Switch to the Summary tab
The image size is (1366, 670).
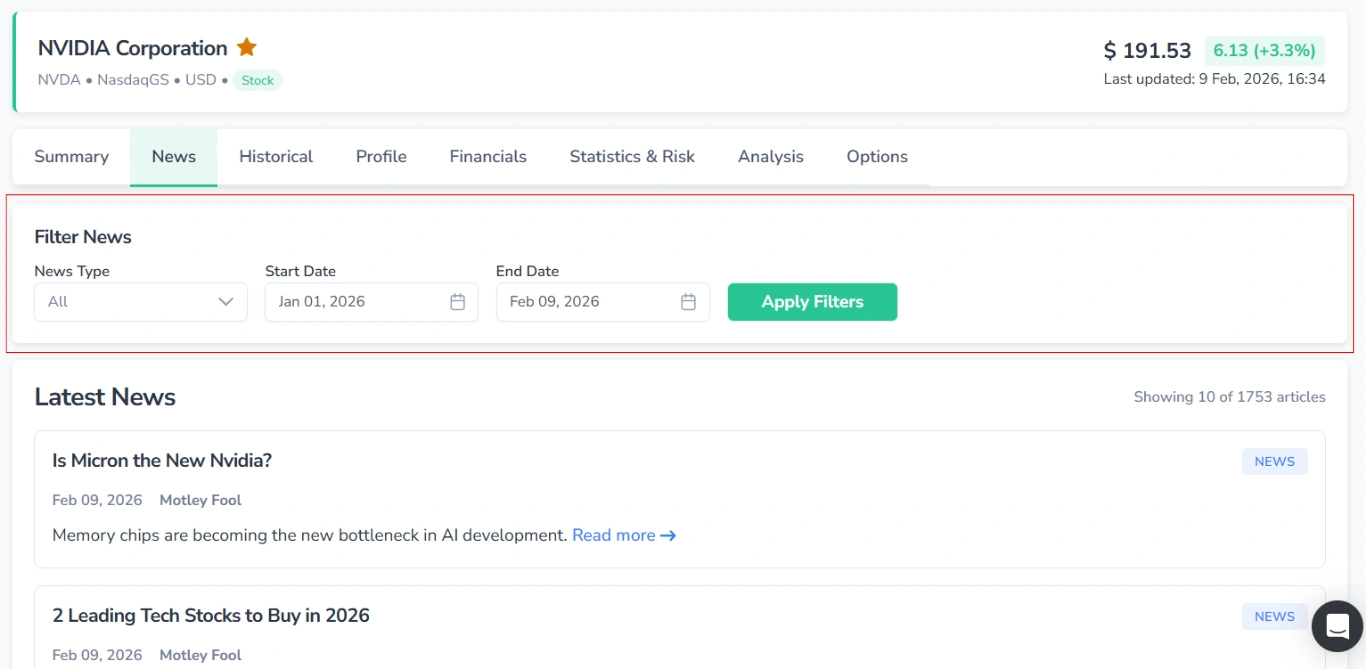71,157
